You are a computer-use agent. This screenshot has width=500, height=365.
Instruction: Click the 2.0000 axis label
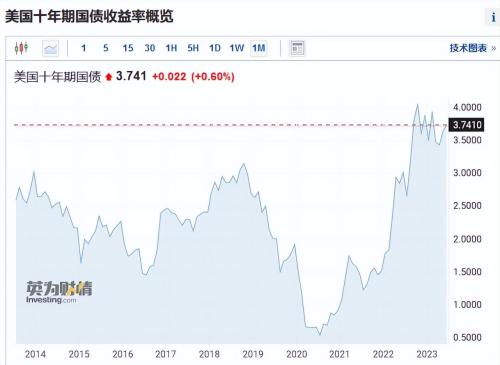[x=467, y=239]
